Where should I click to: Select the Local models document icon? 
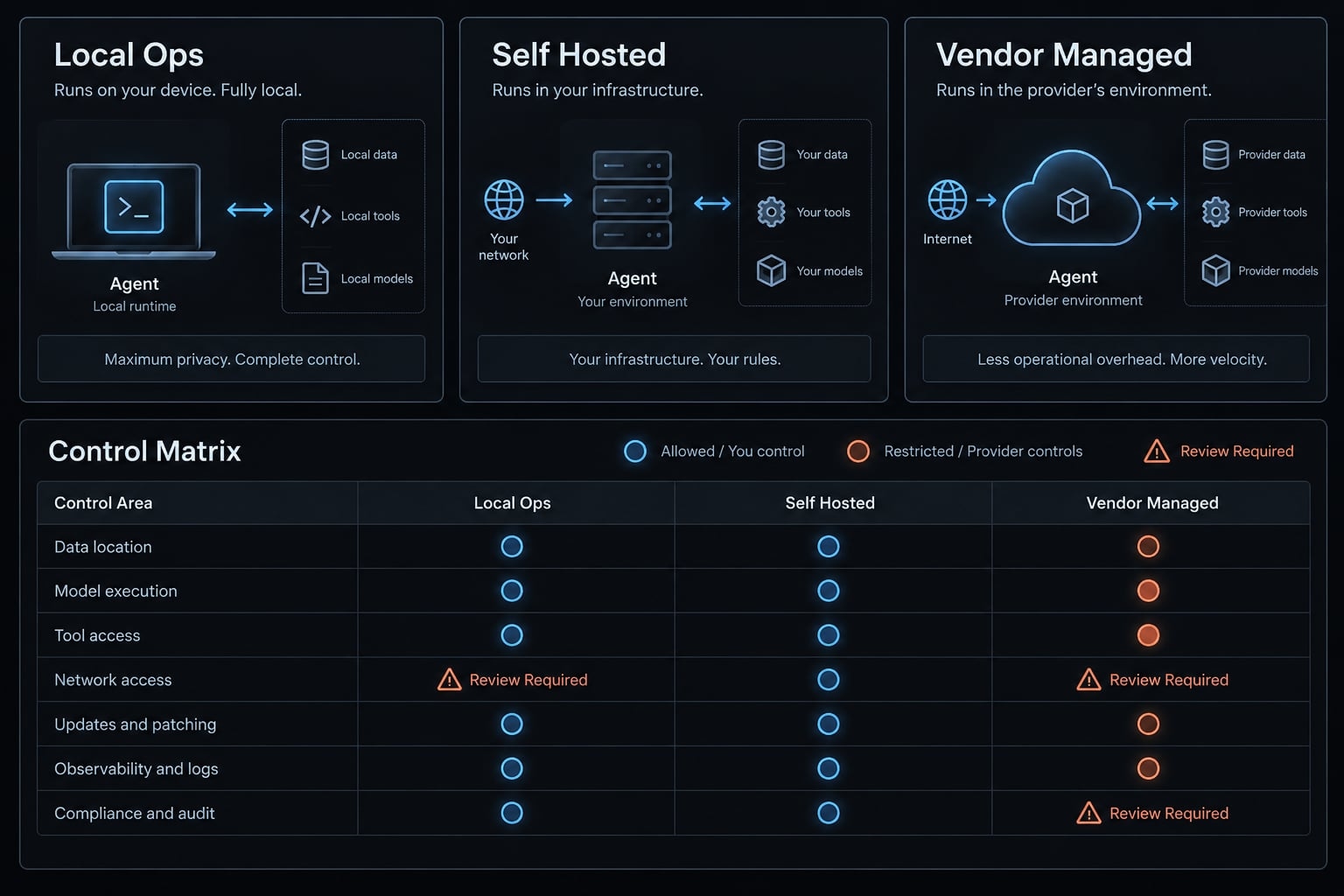[x=315, y=278]
